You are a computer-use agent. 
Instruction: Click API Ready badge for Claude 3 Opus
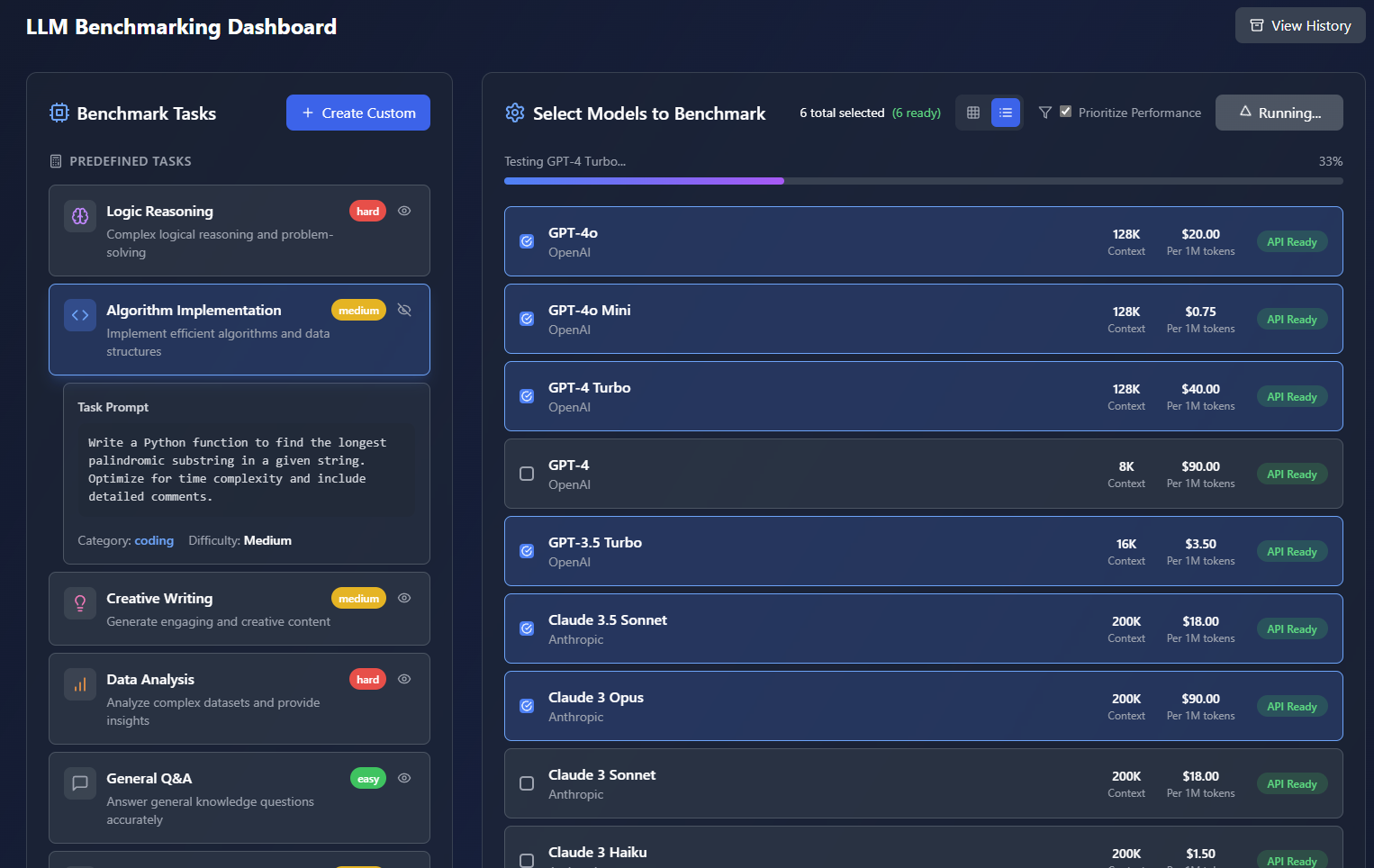1292,706
